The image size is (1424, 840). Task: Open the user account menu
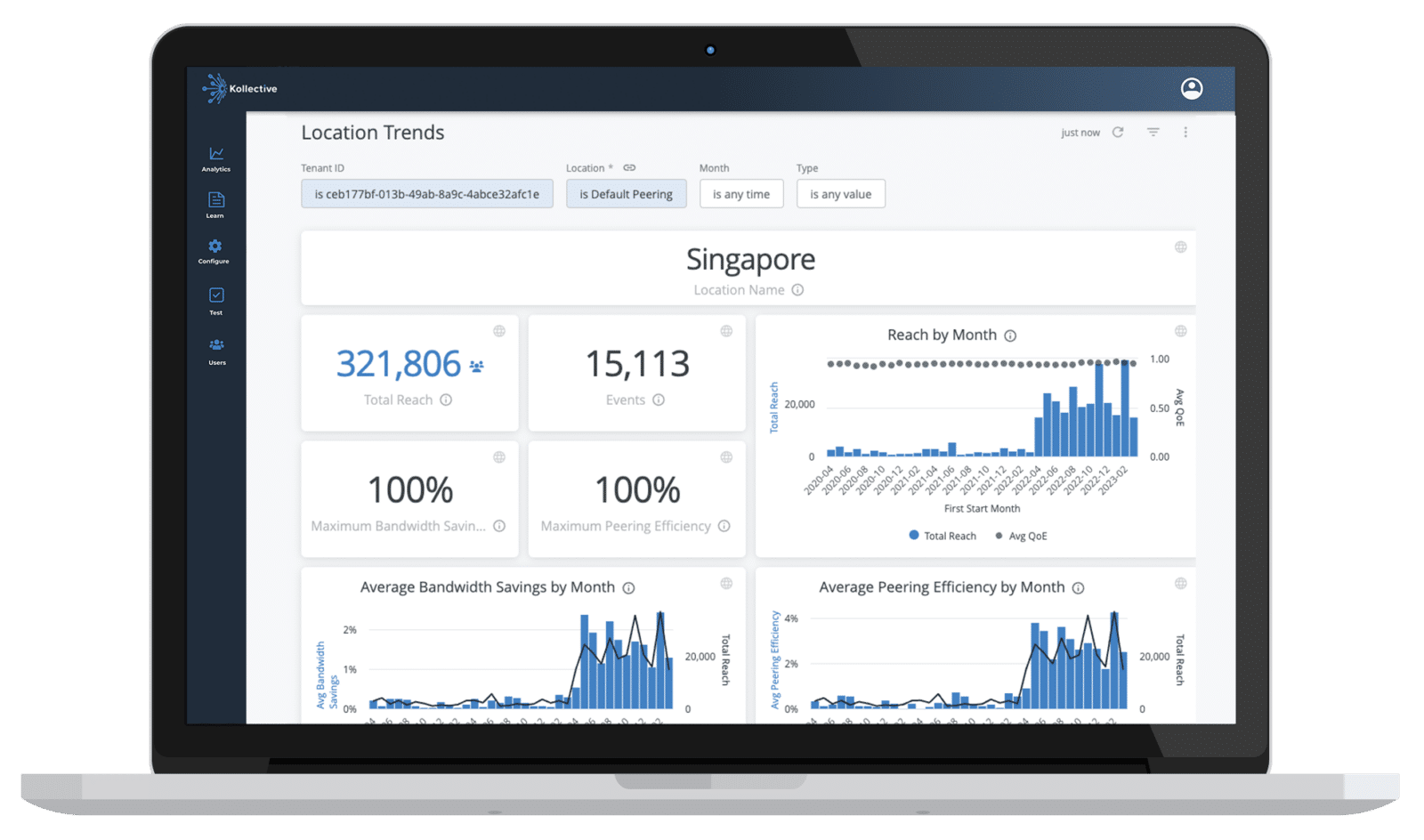[1191, 89]
